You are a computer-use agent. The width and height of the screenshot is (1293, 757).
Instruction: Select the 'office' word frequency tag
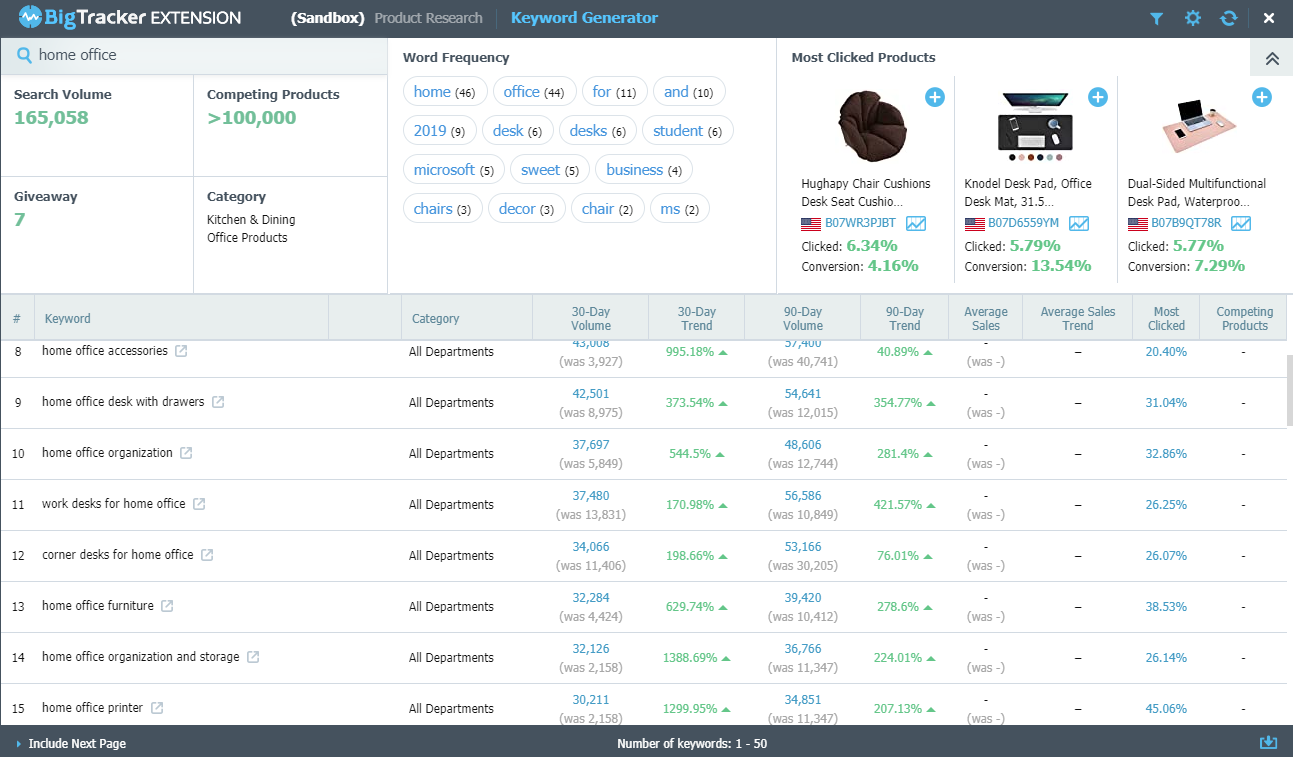pos(534,92)
